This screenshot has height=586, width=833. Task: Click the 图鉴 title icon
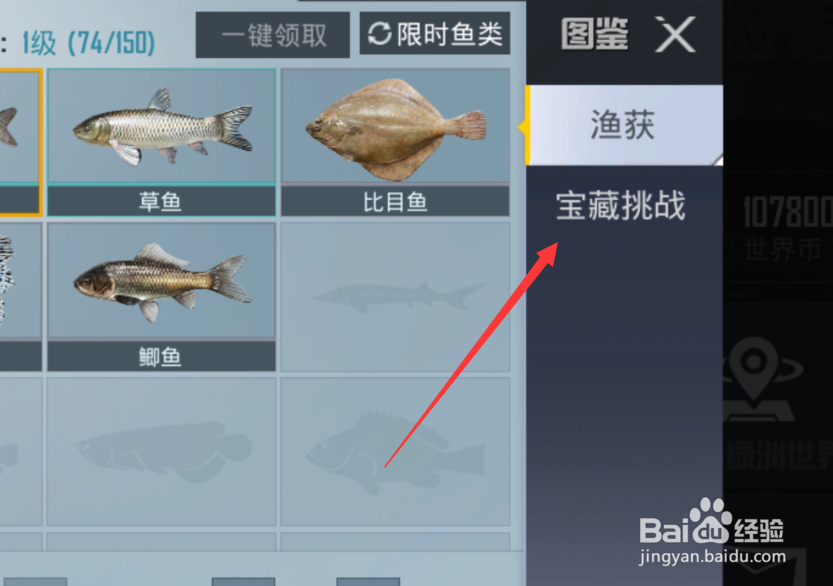pyautogui.click(x=594, y=35)
